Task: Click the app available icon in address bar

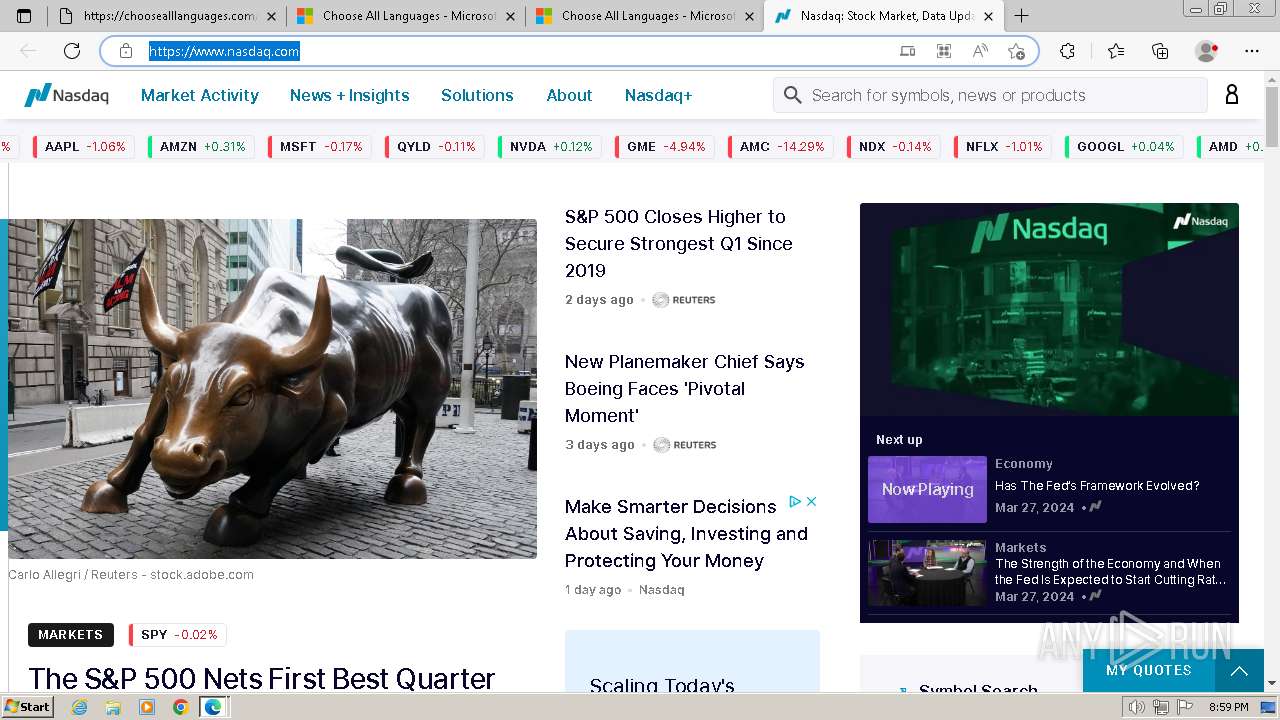Action: pyautogui.click(x=907, y=51)
